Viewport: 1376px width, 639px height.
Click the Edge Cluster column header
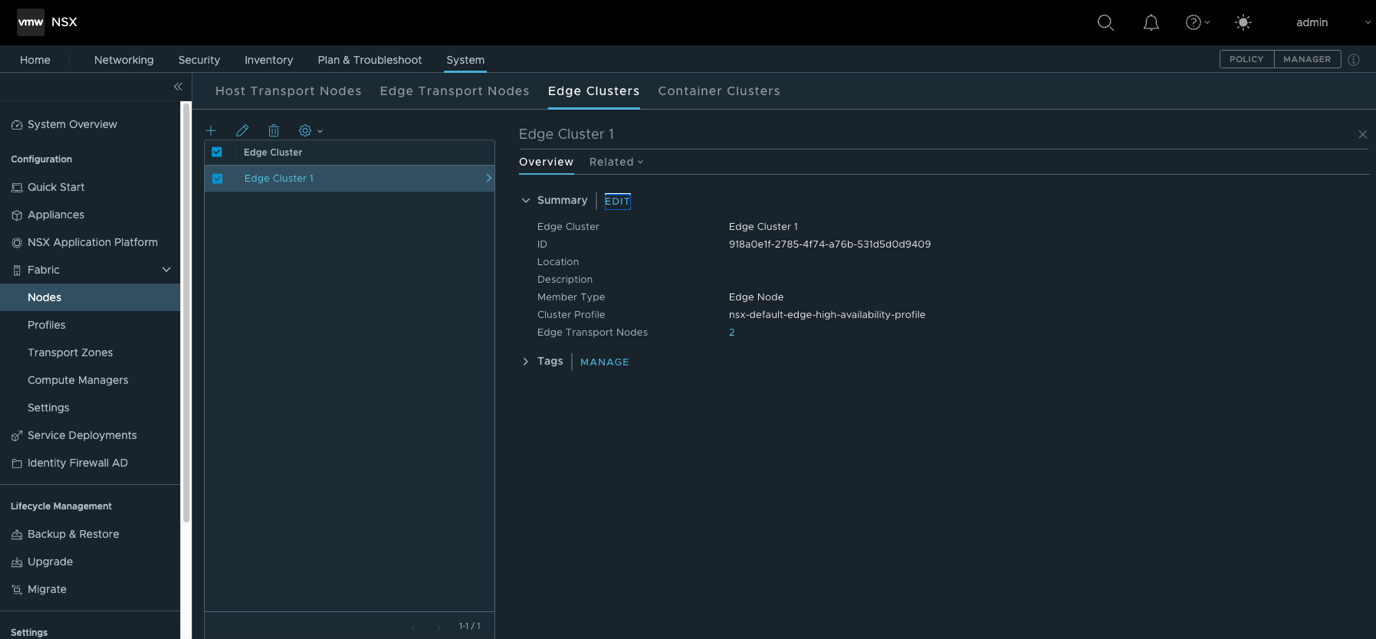[273, 152]
